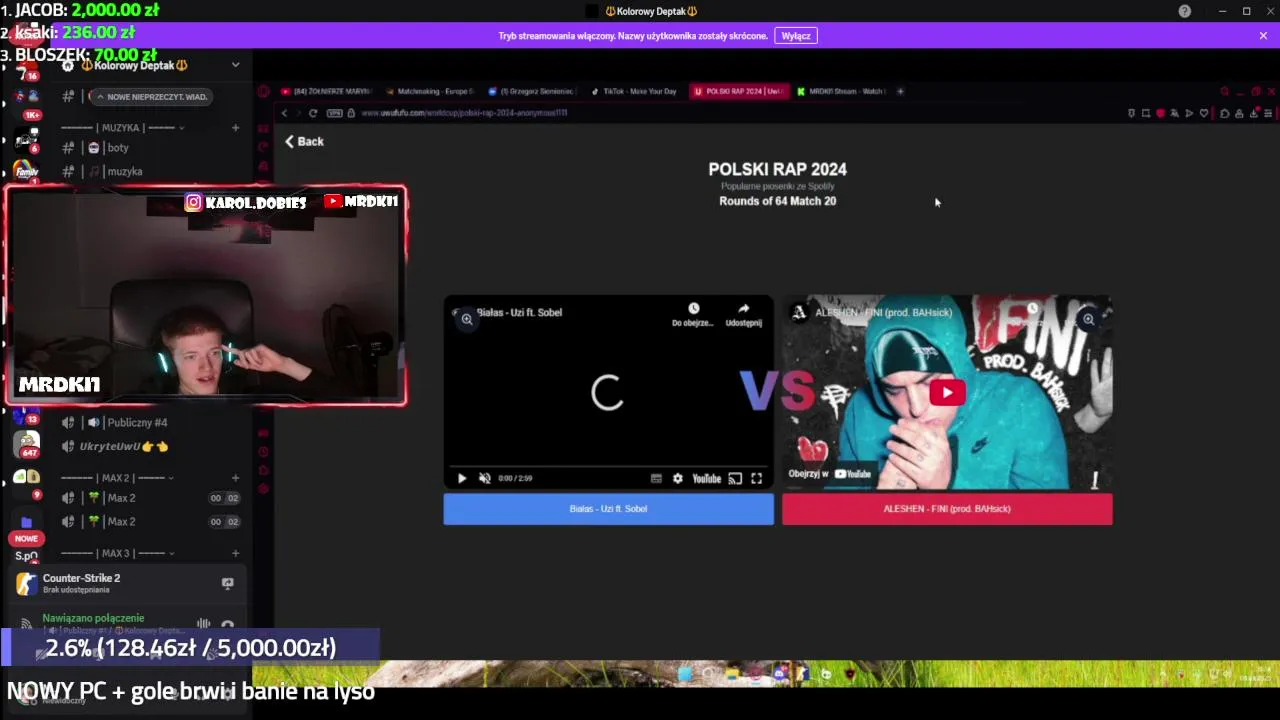Open ALESHEN channel avatar in right video

(x=799, y=312)
